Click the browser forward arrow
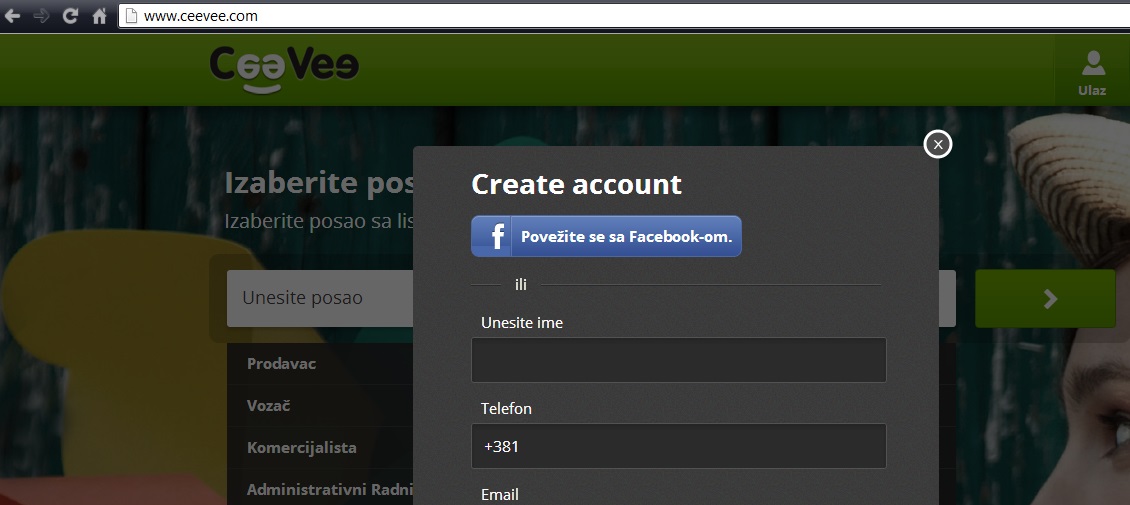The width and height of the screenshot is (1130, 505). coord(41,16)
